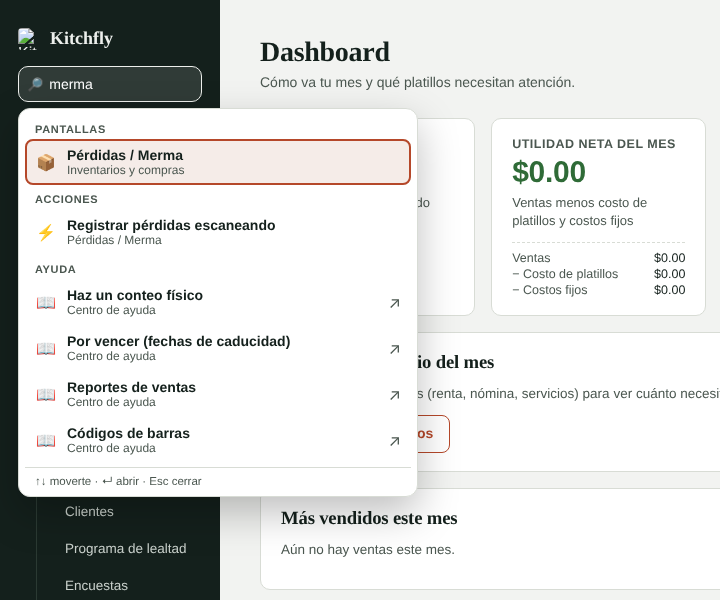Open the Pérdidas / Merma screen result
The image size is (720, 600).
pyautogui.click(x=218, y=162)
